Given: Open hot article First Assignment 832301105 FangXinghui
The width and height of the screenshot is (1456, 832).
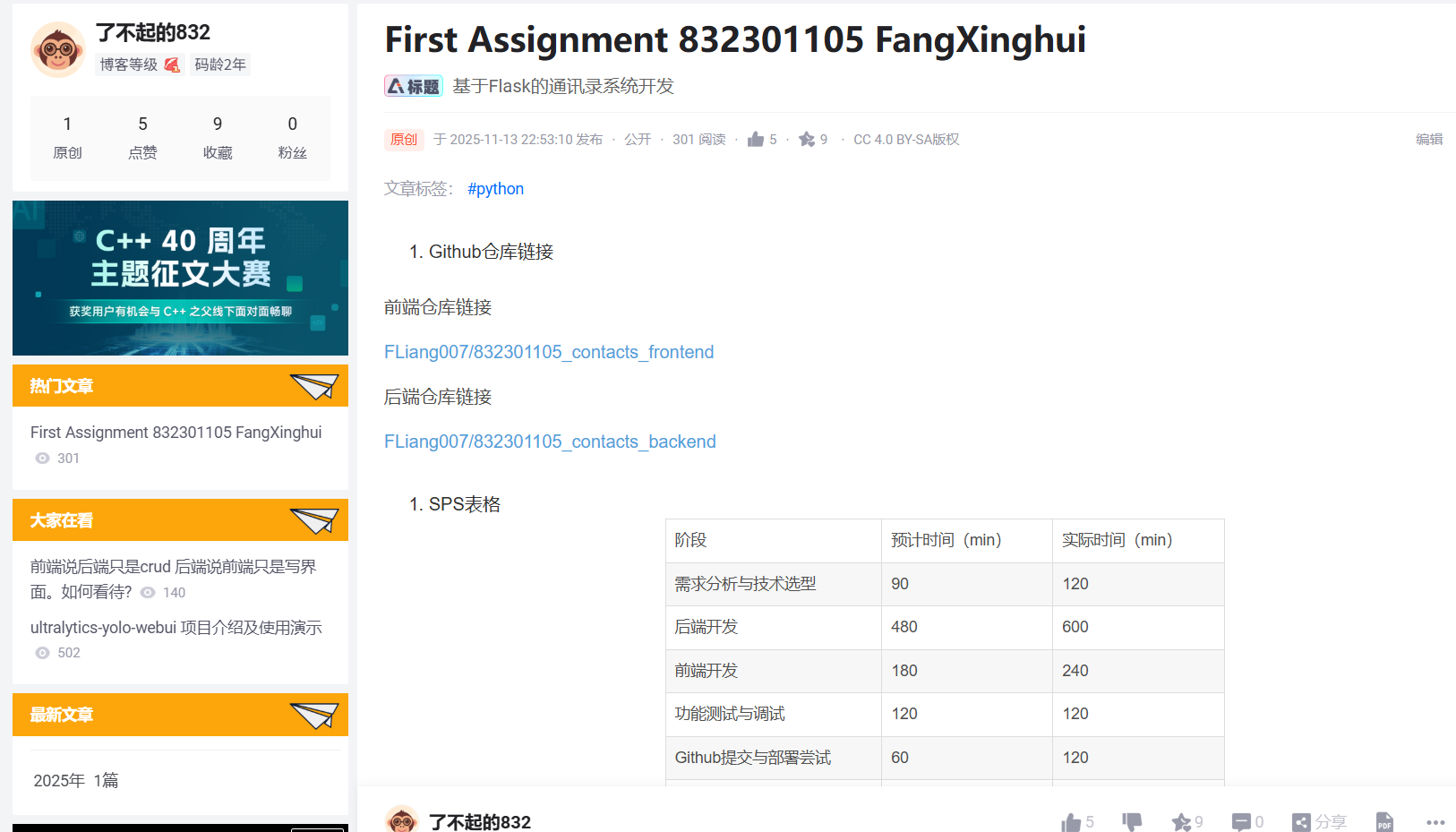Looking at the screenshot, I should click(176, 433).
